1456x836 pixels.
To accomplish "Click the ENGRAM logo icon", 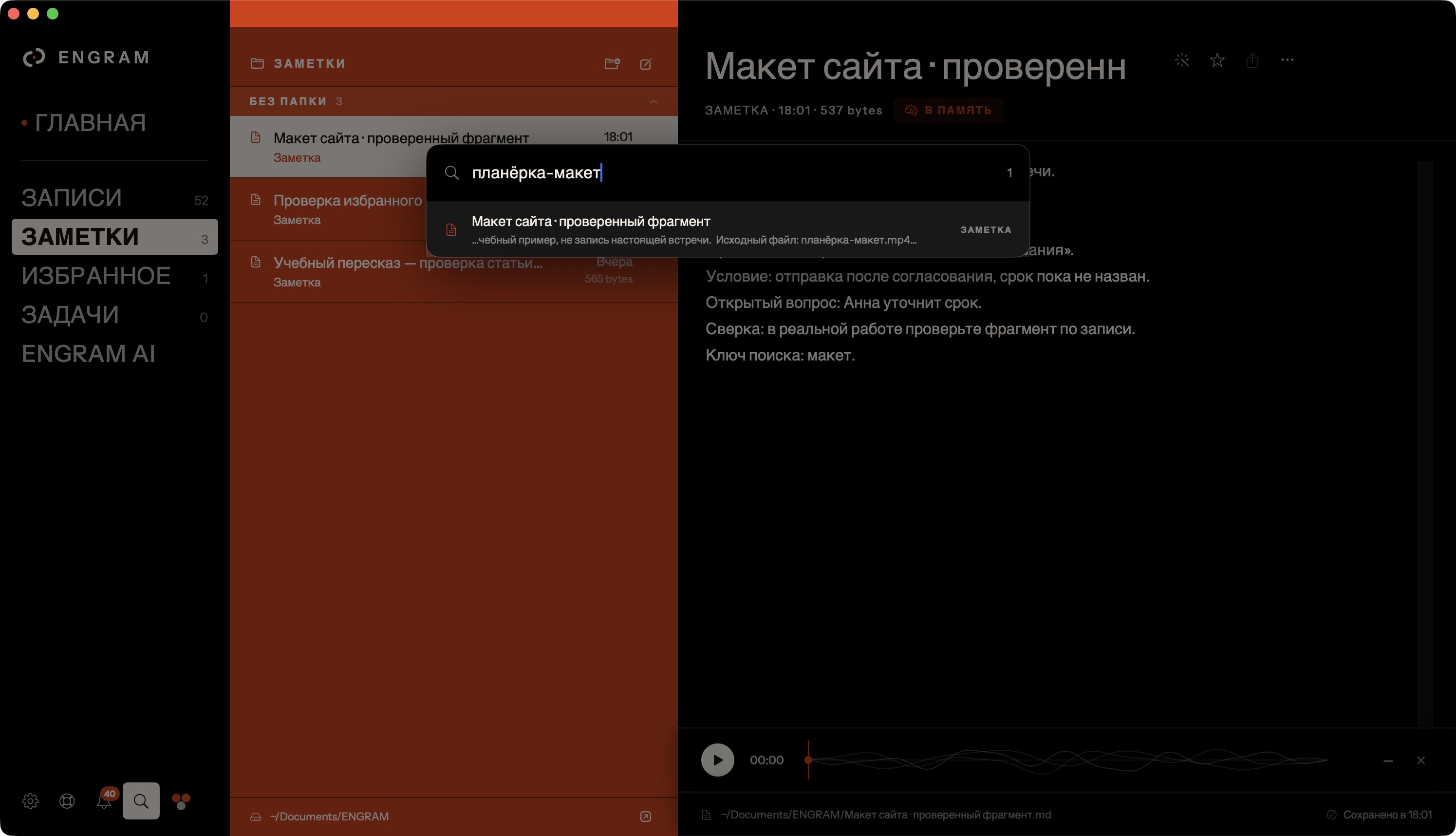I will [x=34, y=57].
